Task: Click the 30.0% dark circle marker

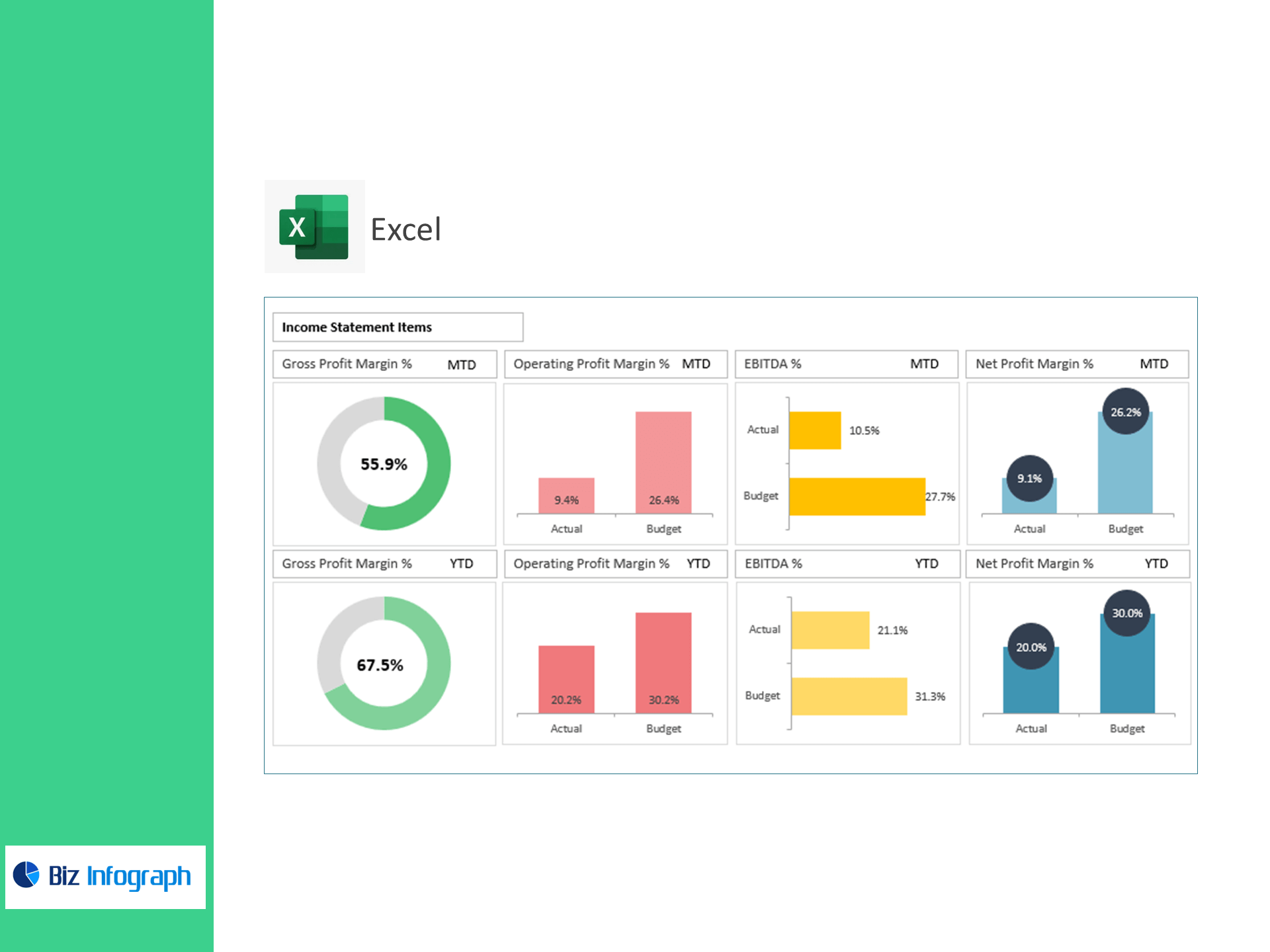Action: pyautogui.click(x=1126, y=613)
